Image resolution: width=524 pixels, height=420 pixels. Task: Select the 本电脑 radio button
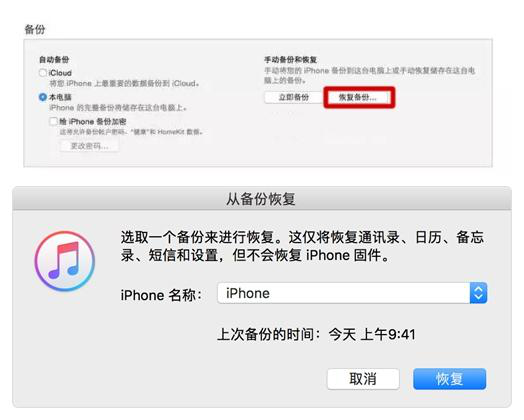(x=43, y=97)
